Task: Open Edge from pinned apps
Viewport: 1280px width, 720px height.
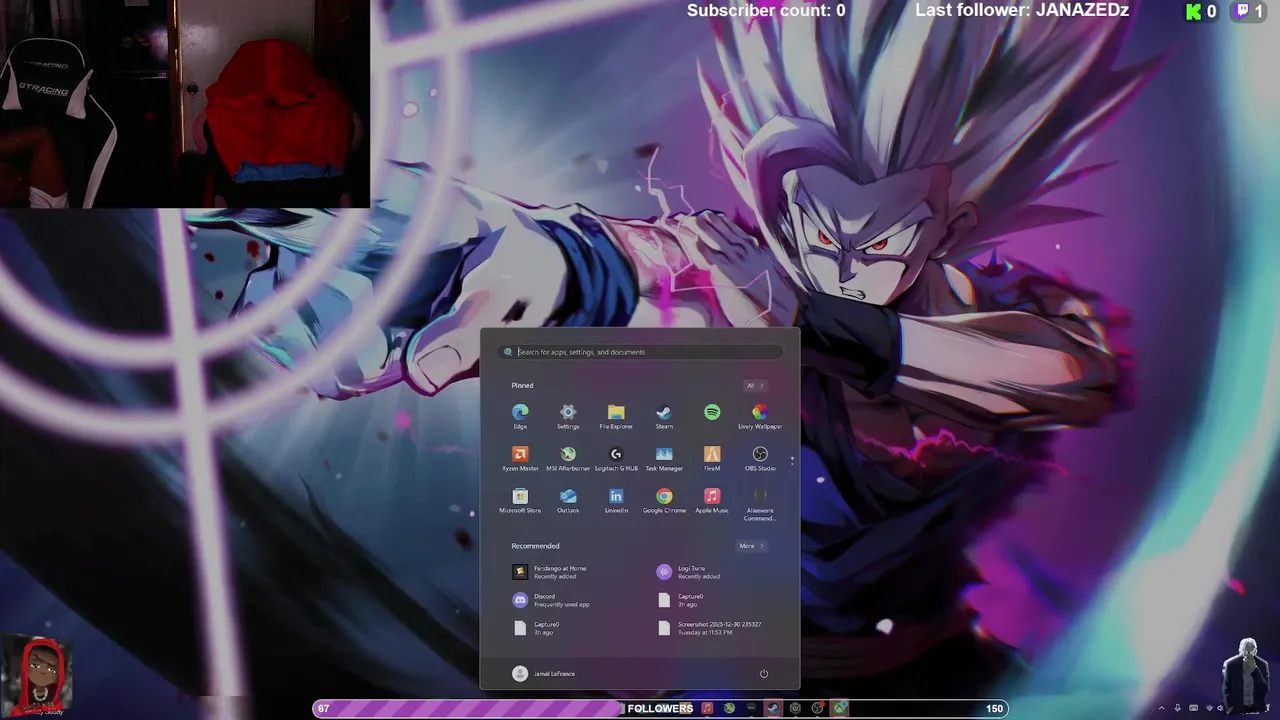Action: coord(520,416)
